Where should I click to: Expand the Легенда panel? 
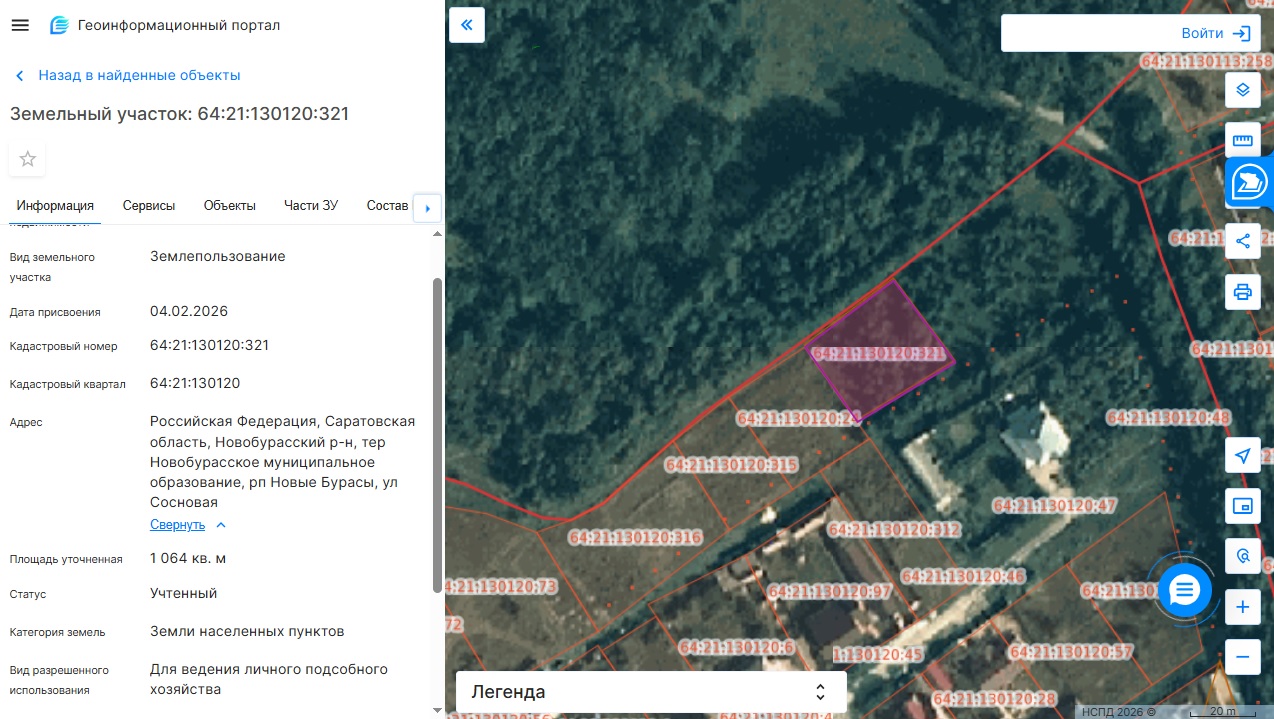(651, 692)
